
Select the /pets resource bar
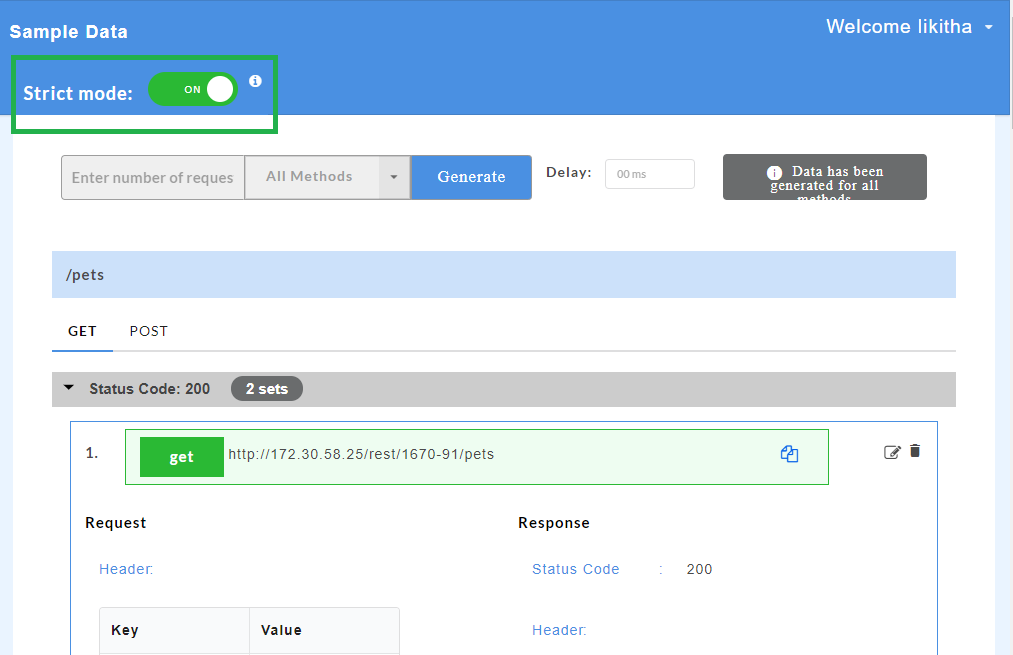[503, 274]
